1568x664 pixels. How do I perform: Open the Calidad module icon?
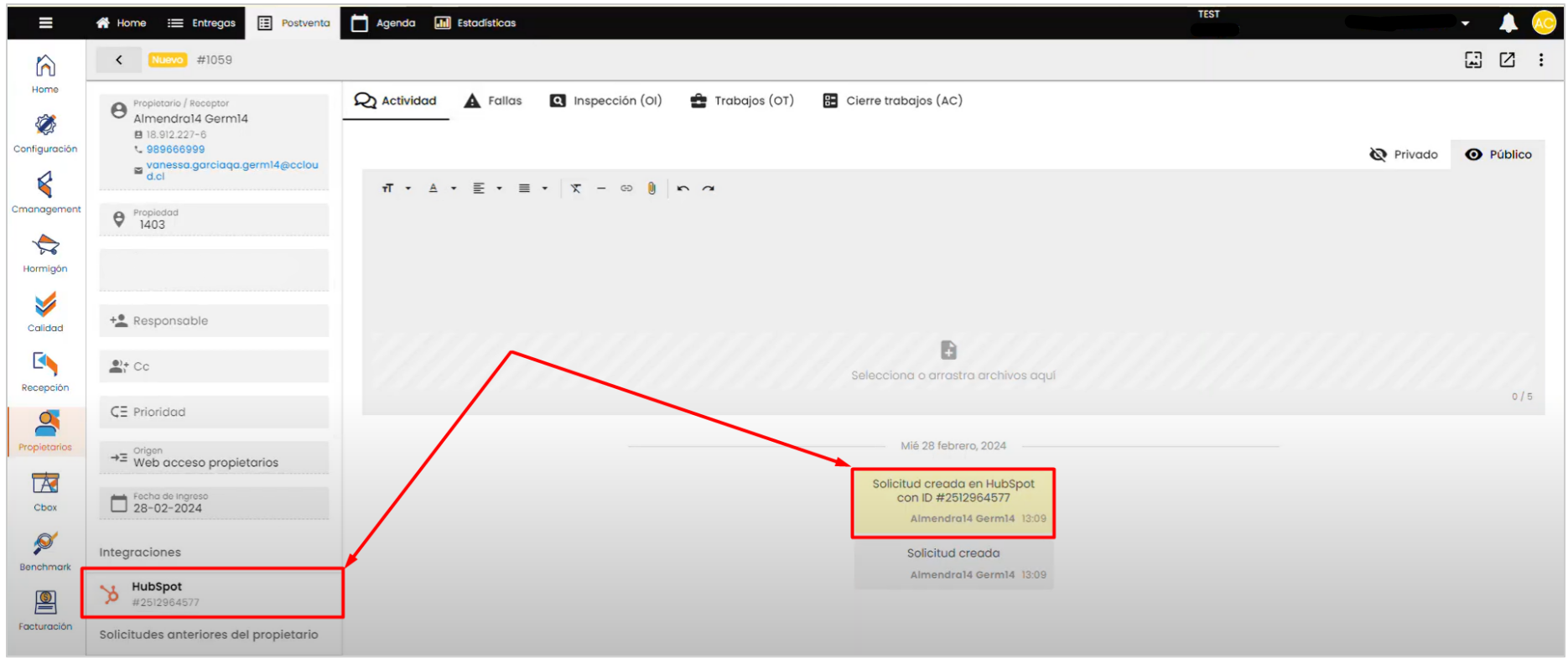45,312
